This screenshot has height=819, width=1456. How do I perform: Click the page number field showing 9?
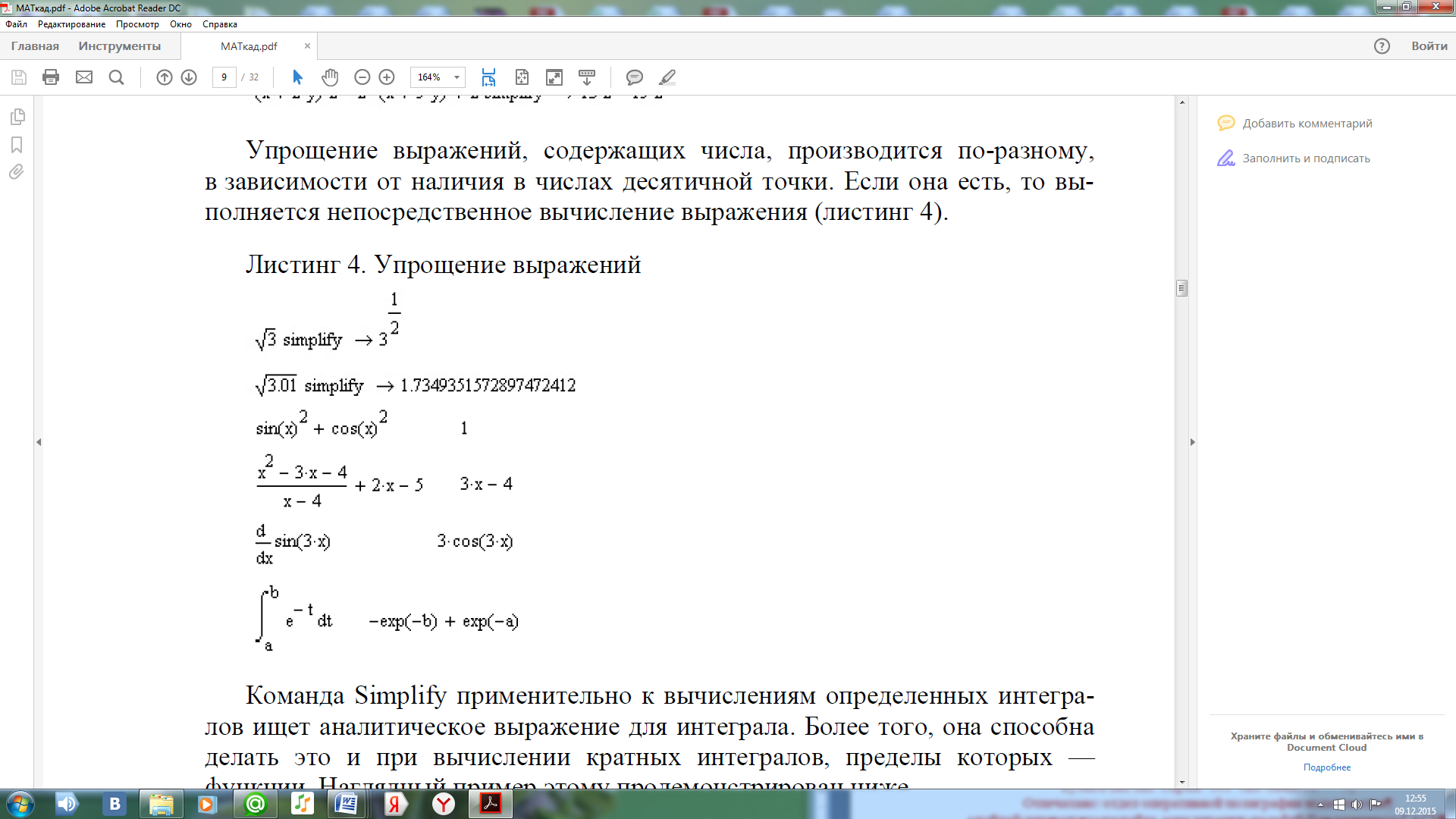click(224, 77)
